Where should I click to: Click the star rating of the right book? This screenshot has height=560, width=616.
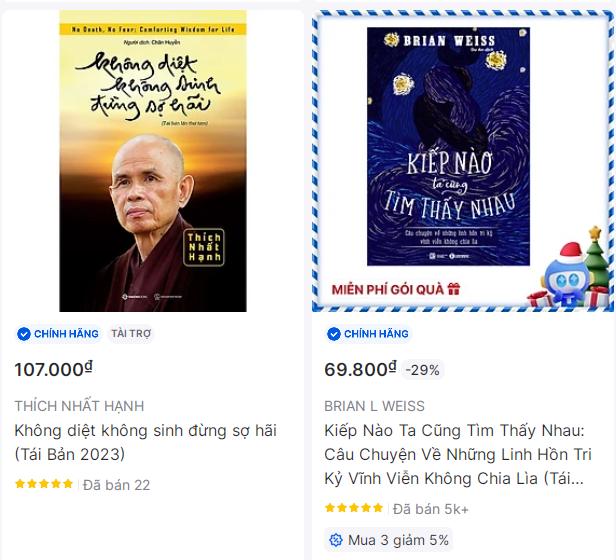354,508
